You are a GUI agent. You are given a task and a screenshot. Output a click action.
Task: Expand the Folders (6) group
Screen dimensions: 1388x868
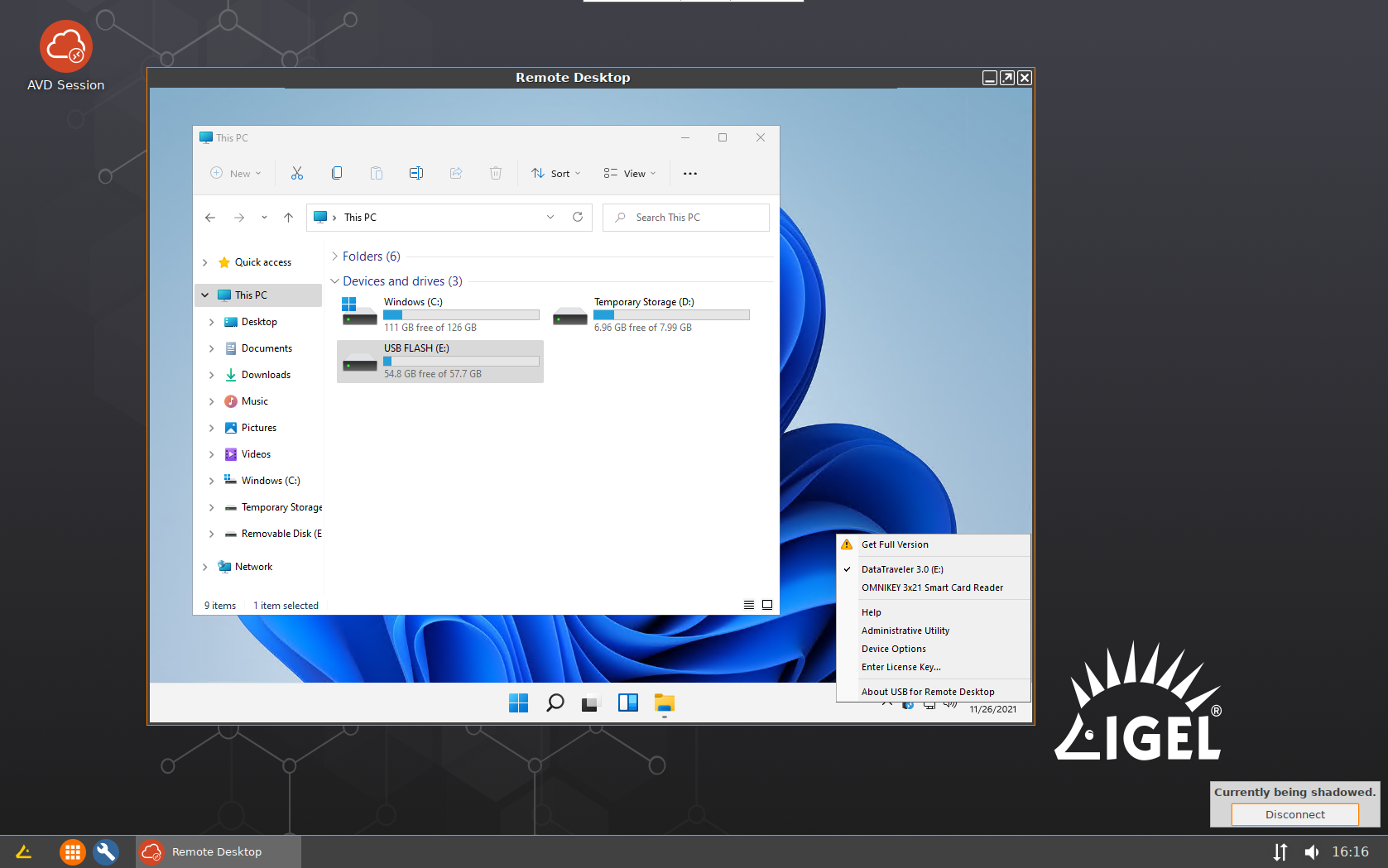click(x=335, y=257)
